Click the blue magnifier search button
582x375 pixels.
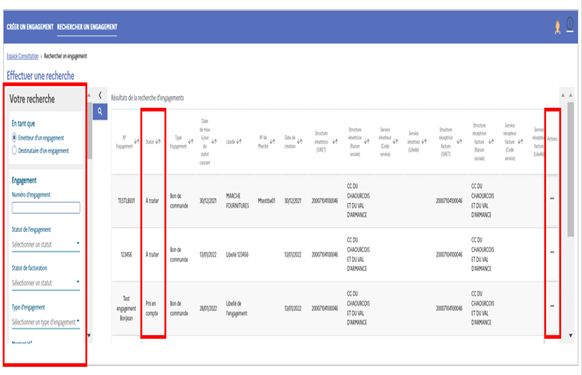point(100,112)
